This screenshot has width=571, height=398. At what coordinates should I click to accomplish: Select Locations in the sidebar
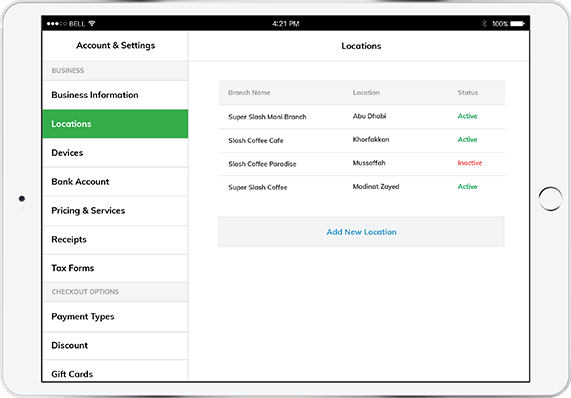click(x=115, y=124)
